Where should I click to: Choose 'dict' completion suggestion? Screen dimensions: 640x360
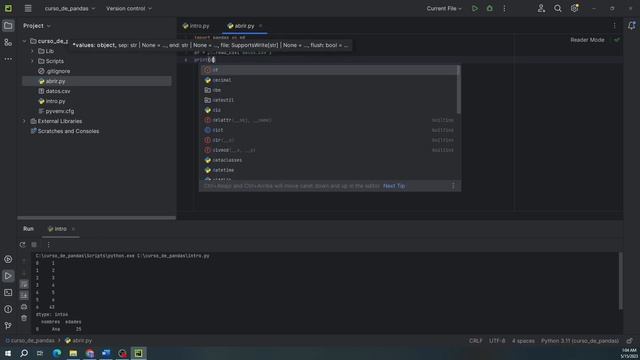(329, 130)
